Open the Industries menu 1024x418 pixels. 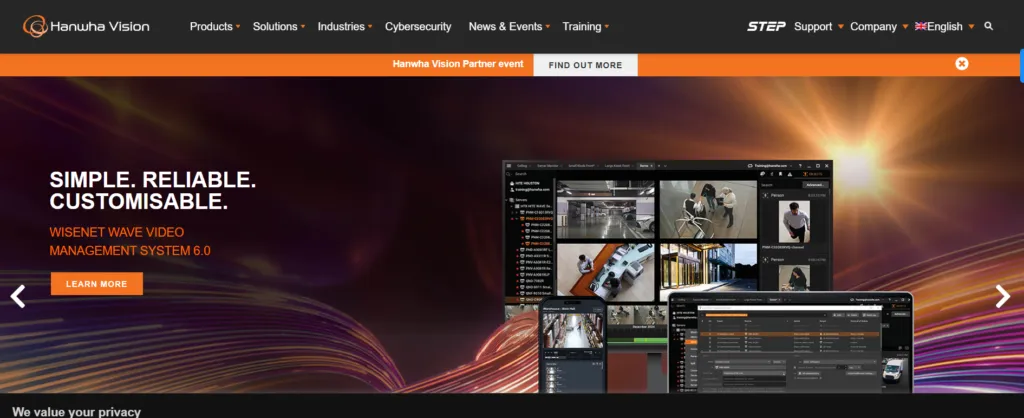tap(345, 27)
